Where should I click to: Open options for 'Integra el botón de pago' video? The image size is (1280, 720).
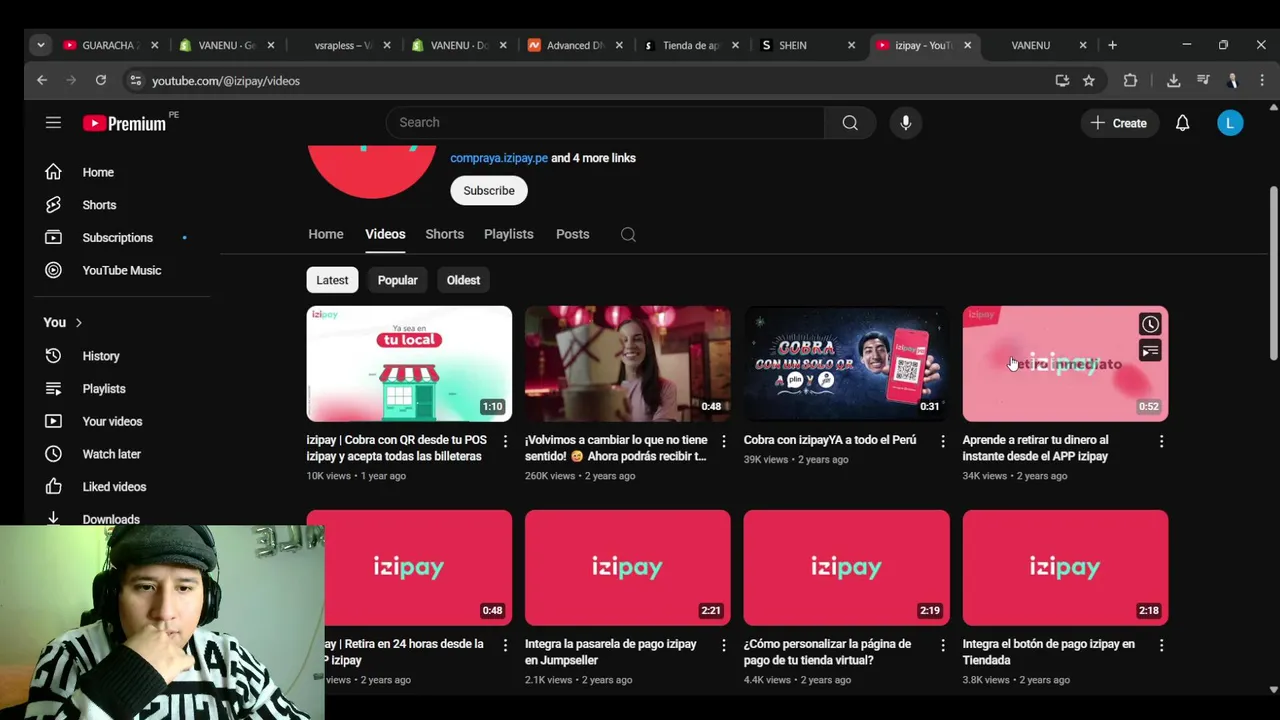pos(1161,646)
